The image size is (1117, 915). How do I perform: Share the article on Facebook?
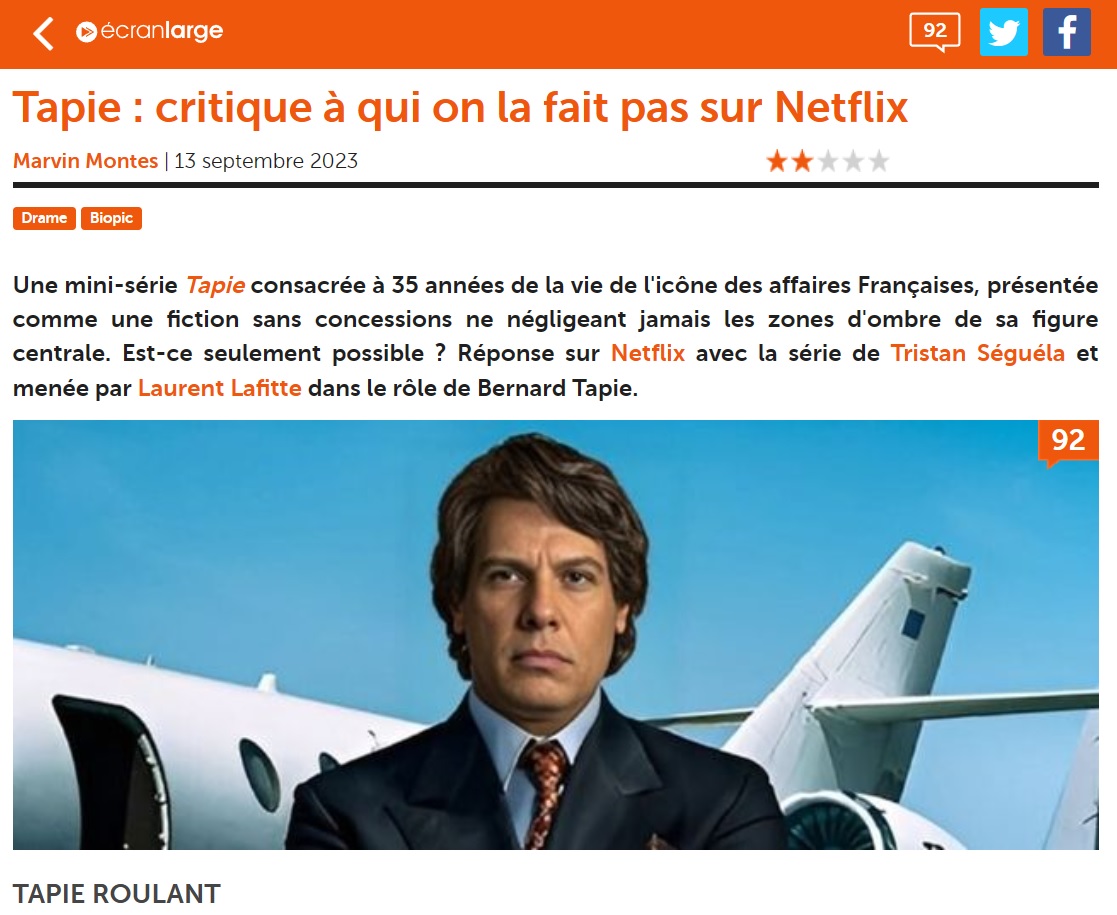(x=1066, y=32)
